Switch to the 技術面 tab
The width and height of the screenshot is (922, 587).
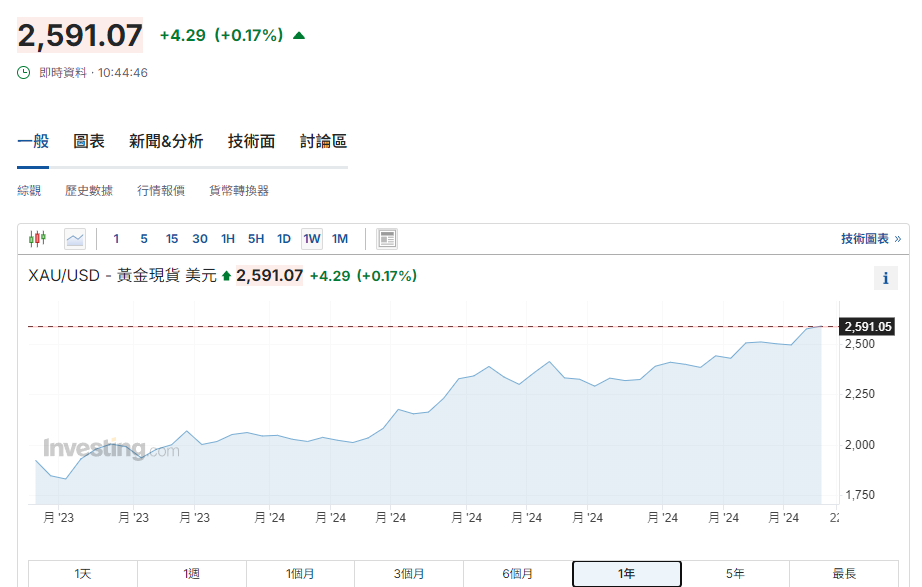pos(249,141)
